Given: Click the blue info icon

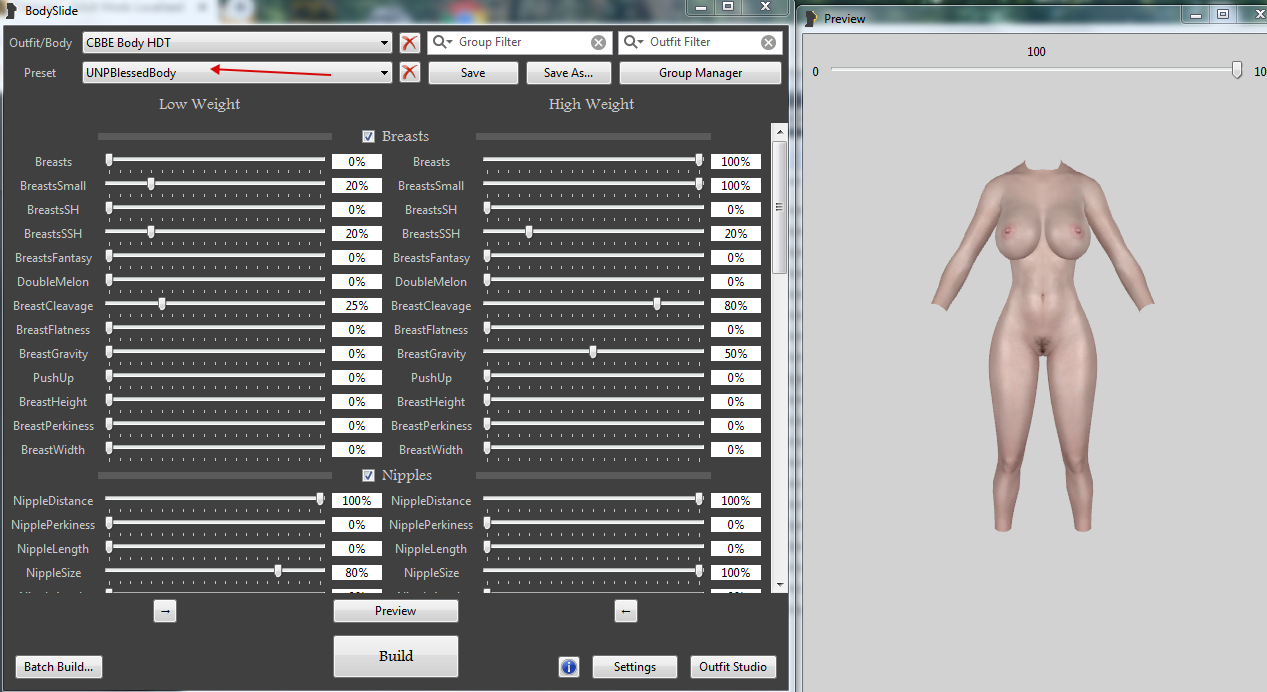Looking at the screenshot, I should 569,667.
